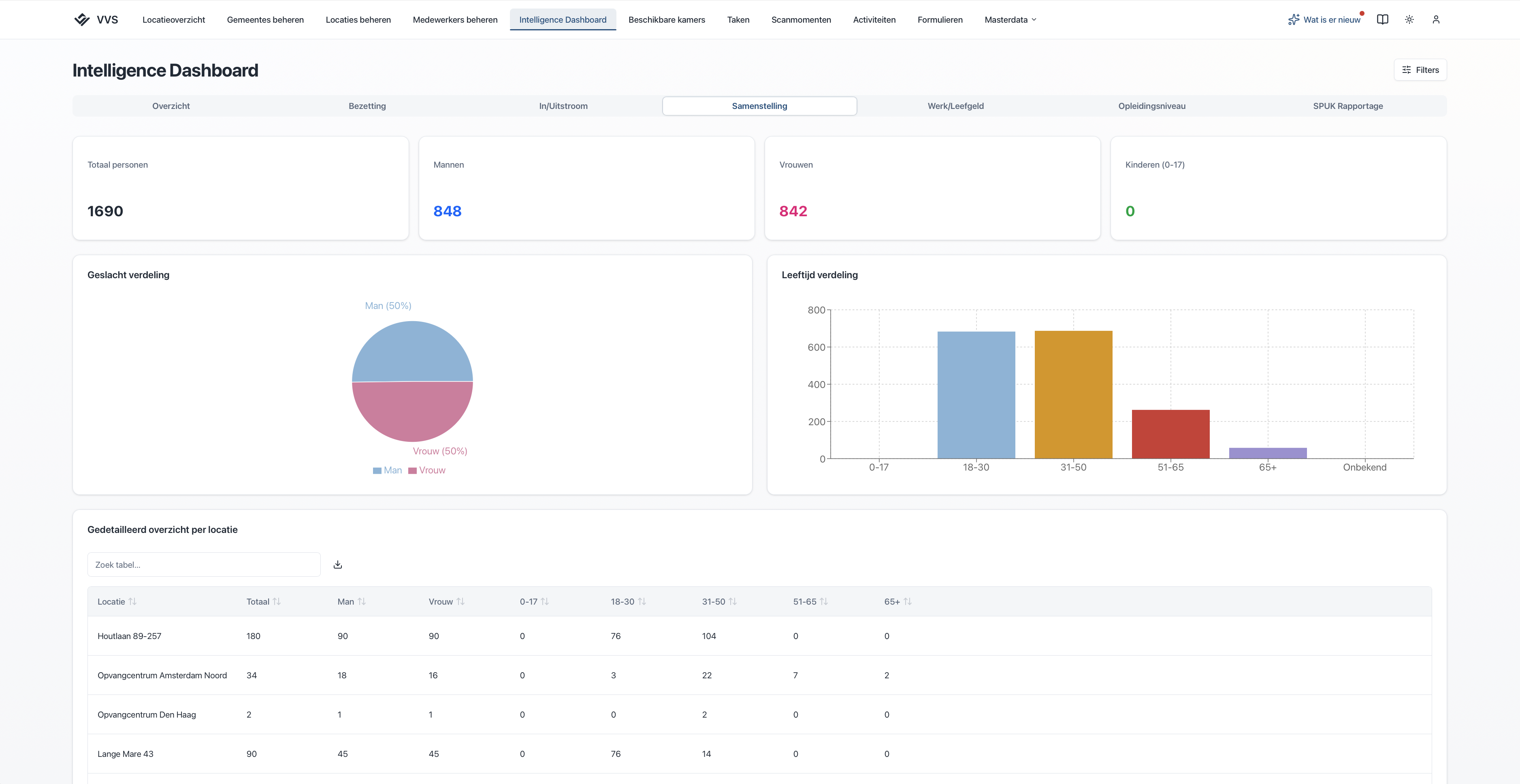Open the Filters button
This screenshot has width=1520, height=784.
coord(1420,70)
